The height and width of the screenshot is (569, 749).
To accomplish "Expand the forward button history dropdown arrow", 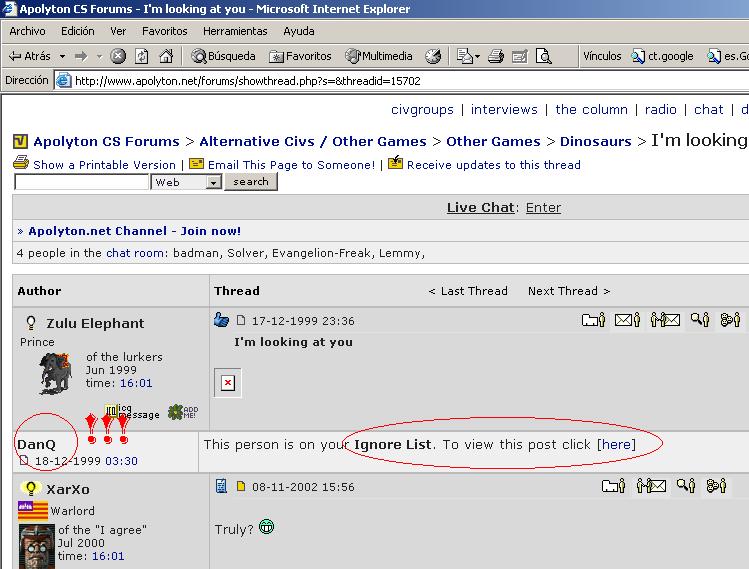I will [x=99, y=57].
